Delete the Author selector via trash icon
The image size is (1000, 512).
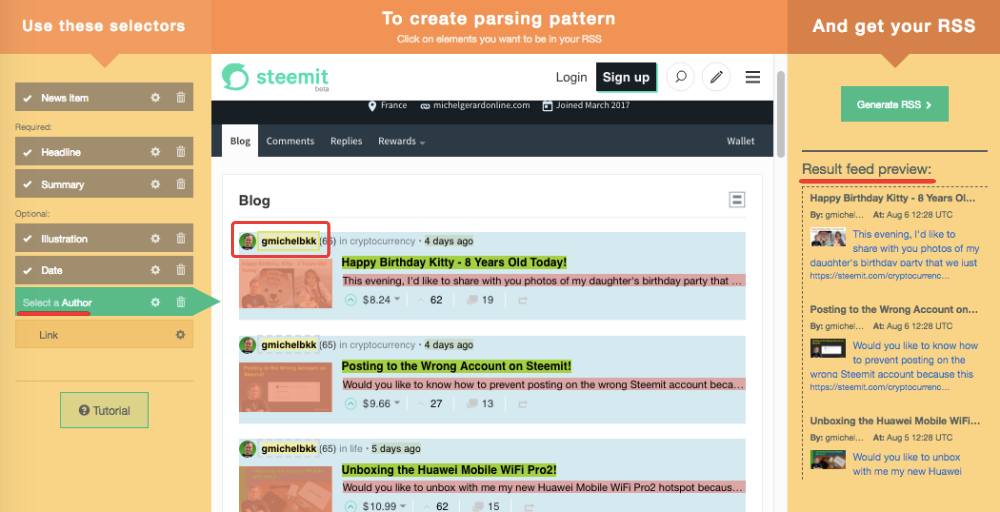(180, 302)
